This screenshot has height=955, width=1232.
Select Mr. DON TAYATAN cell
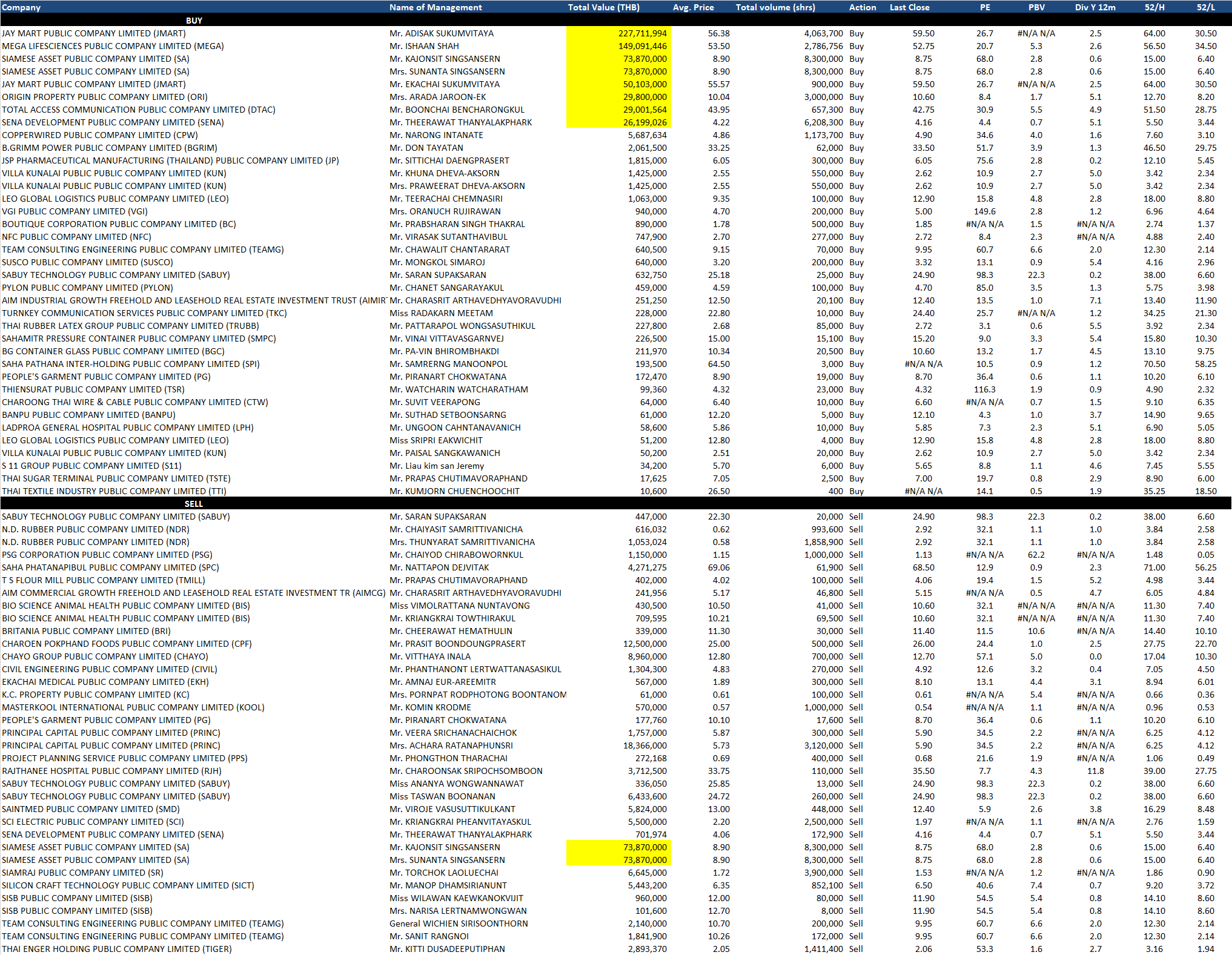coord(426,148)
